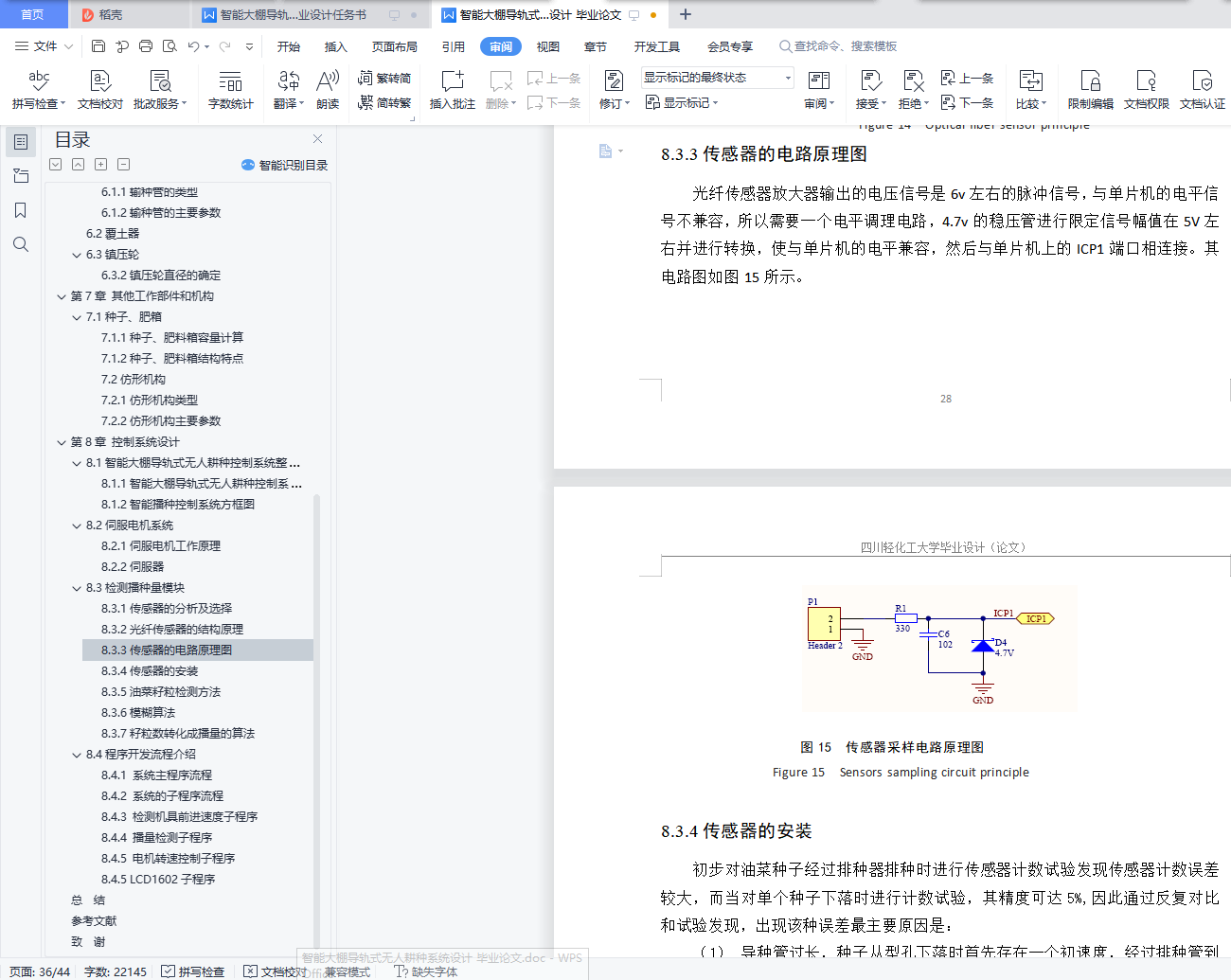Collapse the 8.2 伺服电机系统 outline node
Screen dimensions: 1231x980
77,526
